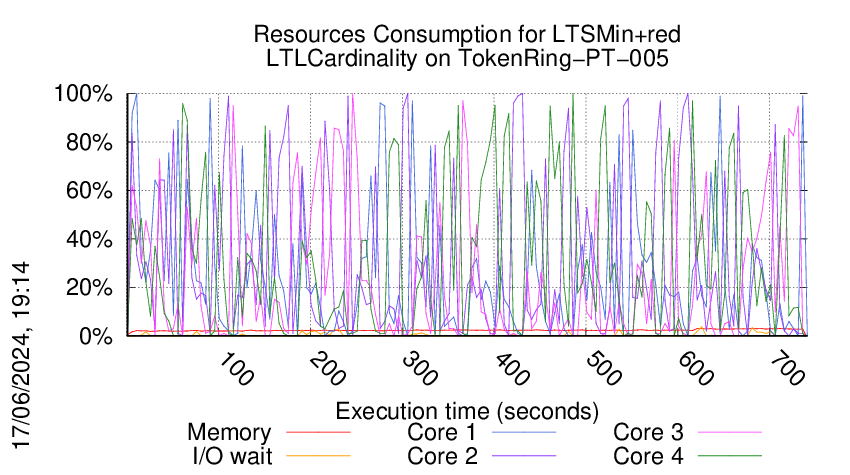Image resolution: width=850 pixels, height=475 pixels.
Task: Click the 60% y-axis label
Action: [x=89, y=191]
